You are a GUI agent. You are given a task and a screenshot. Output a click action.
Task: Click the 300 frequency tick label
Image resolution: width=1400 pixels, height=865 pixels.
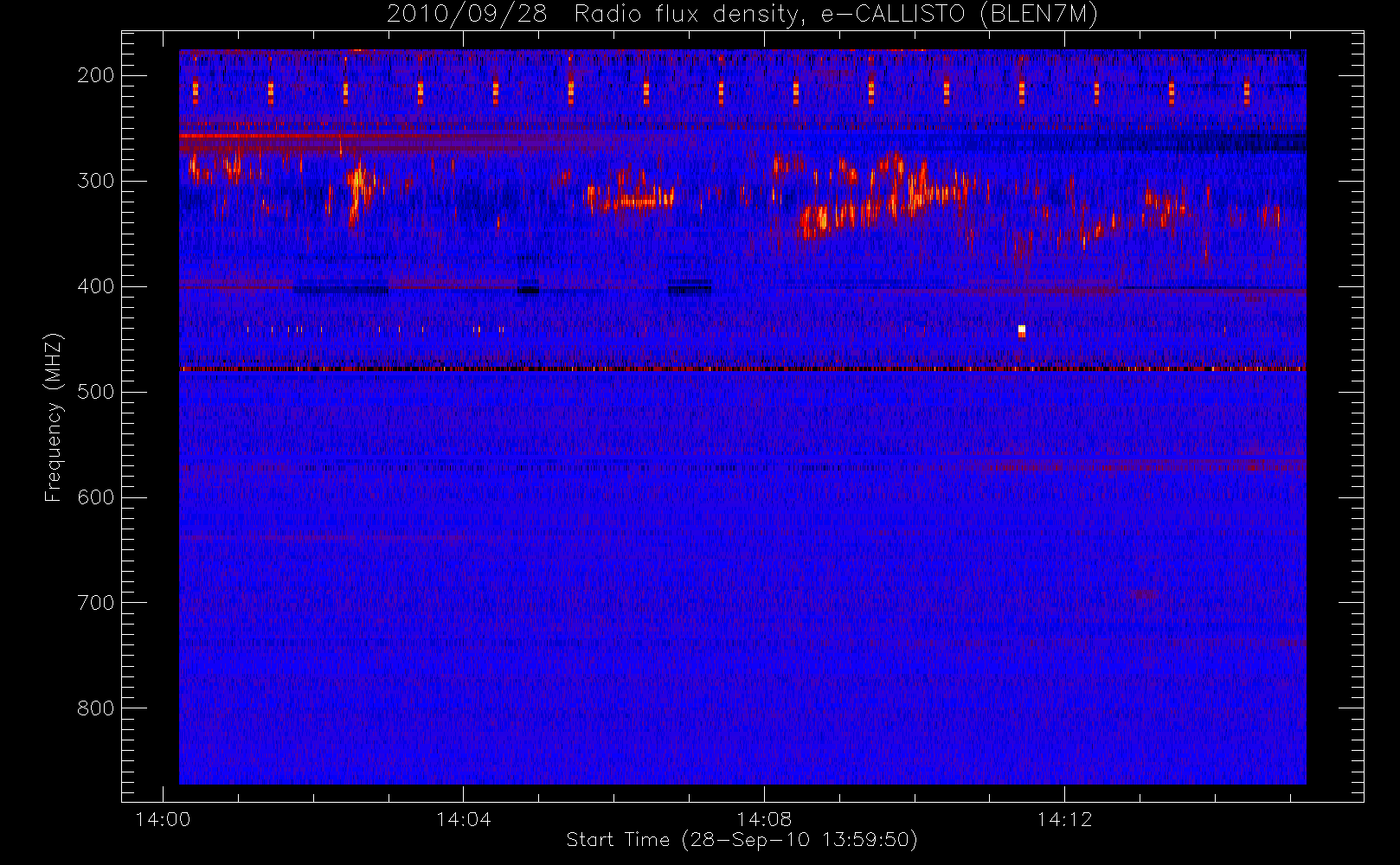click(96, 181)
